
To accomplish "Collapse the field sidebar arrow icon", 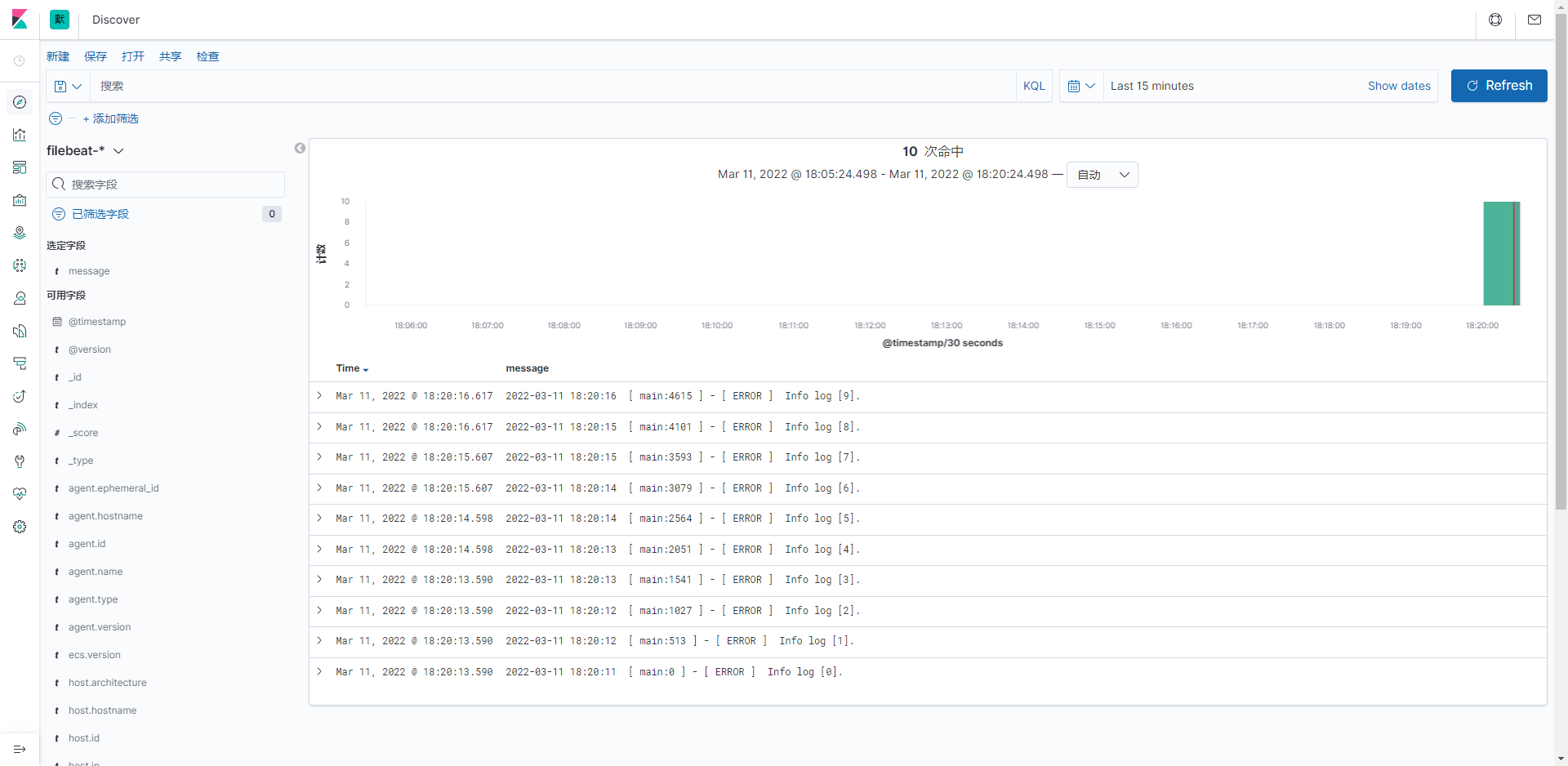I will point(300,148).
